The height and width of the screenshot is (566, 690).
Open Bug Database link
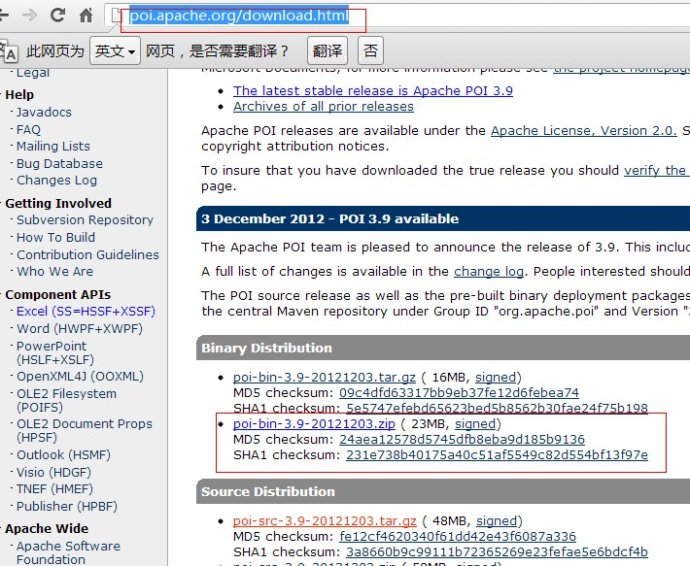click(x=59, y=163)
